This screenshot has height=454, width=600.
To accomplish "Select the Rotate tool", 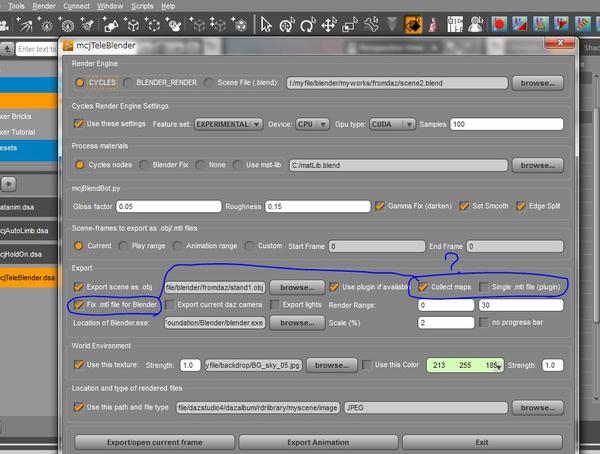I will click(308, 24).
